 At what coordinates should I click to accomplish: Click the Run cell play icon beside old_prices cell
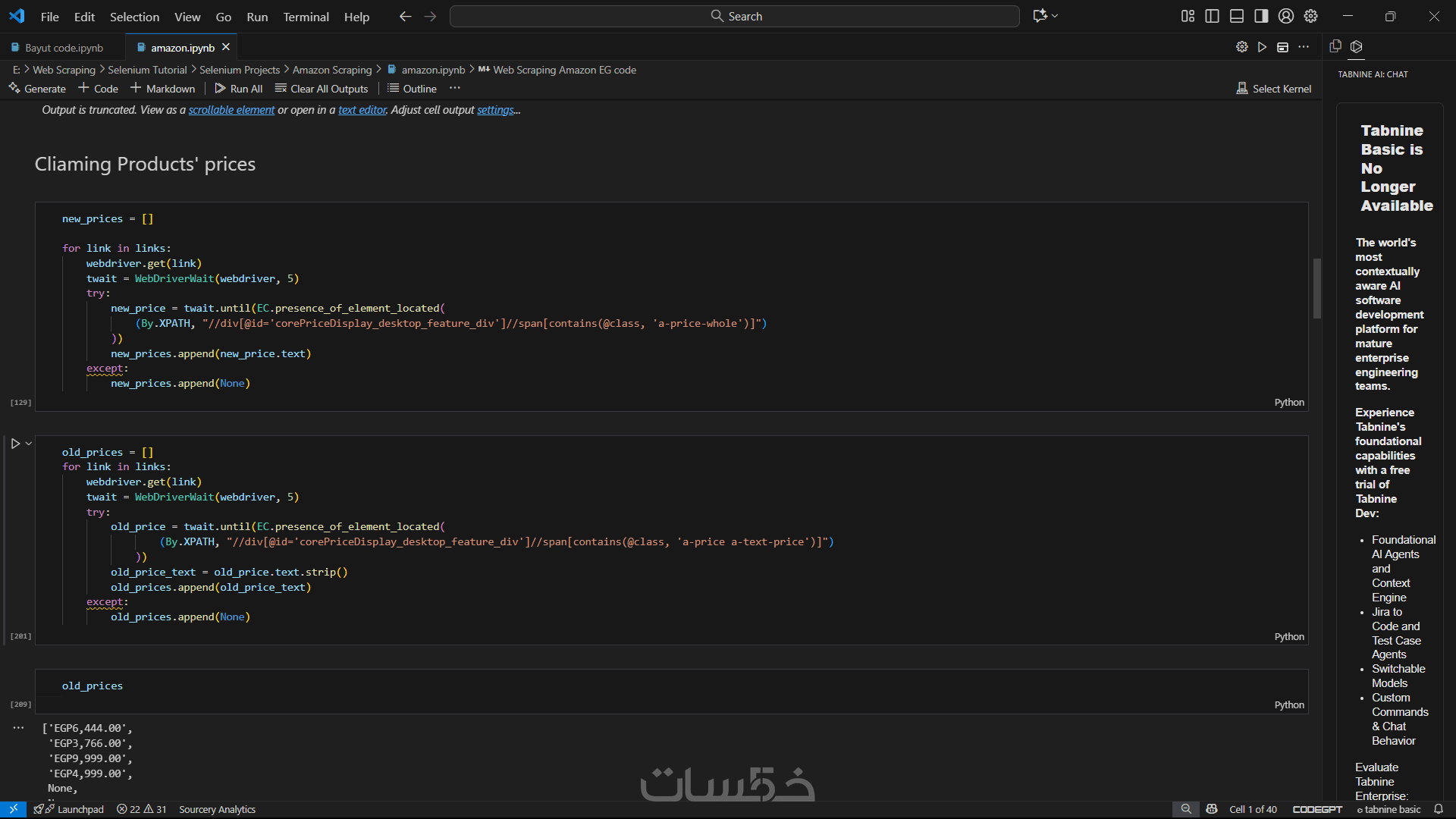coord(15,444)
